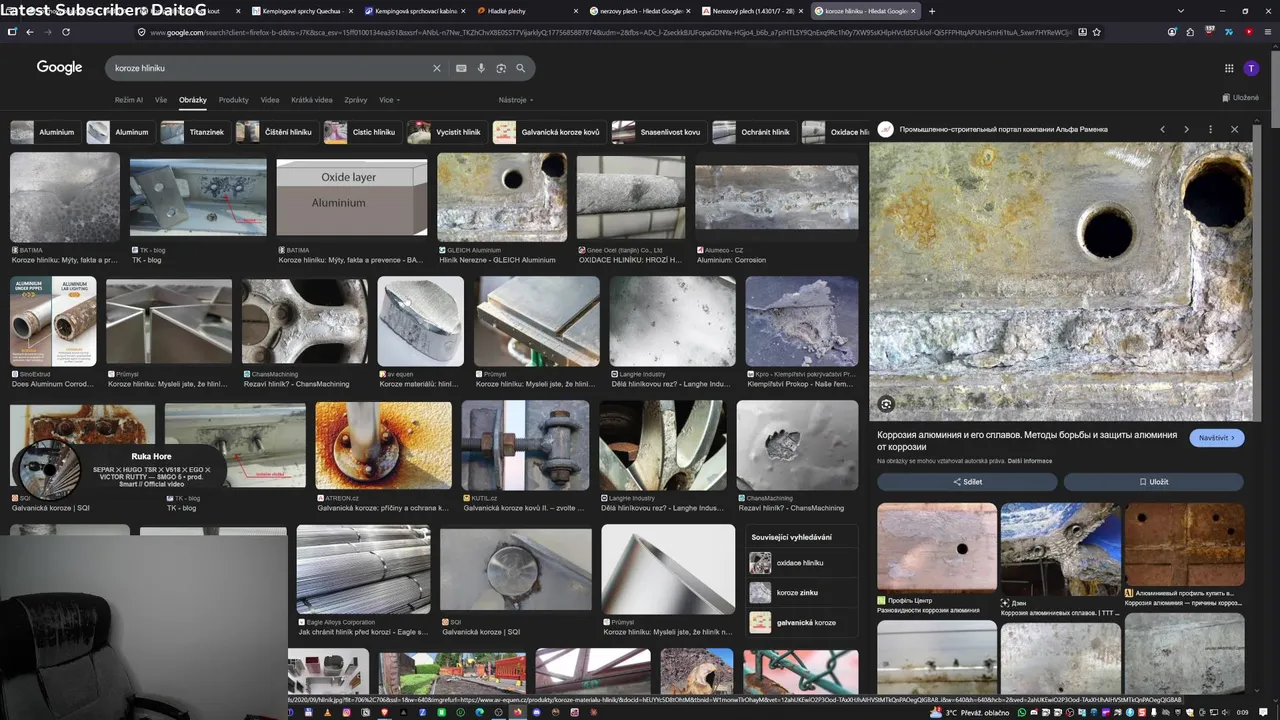Go back with the browser back arrow
1280x720 pixels.
pos(30,32)
